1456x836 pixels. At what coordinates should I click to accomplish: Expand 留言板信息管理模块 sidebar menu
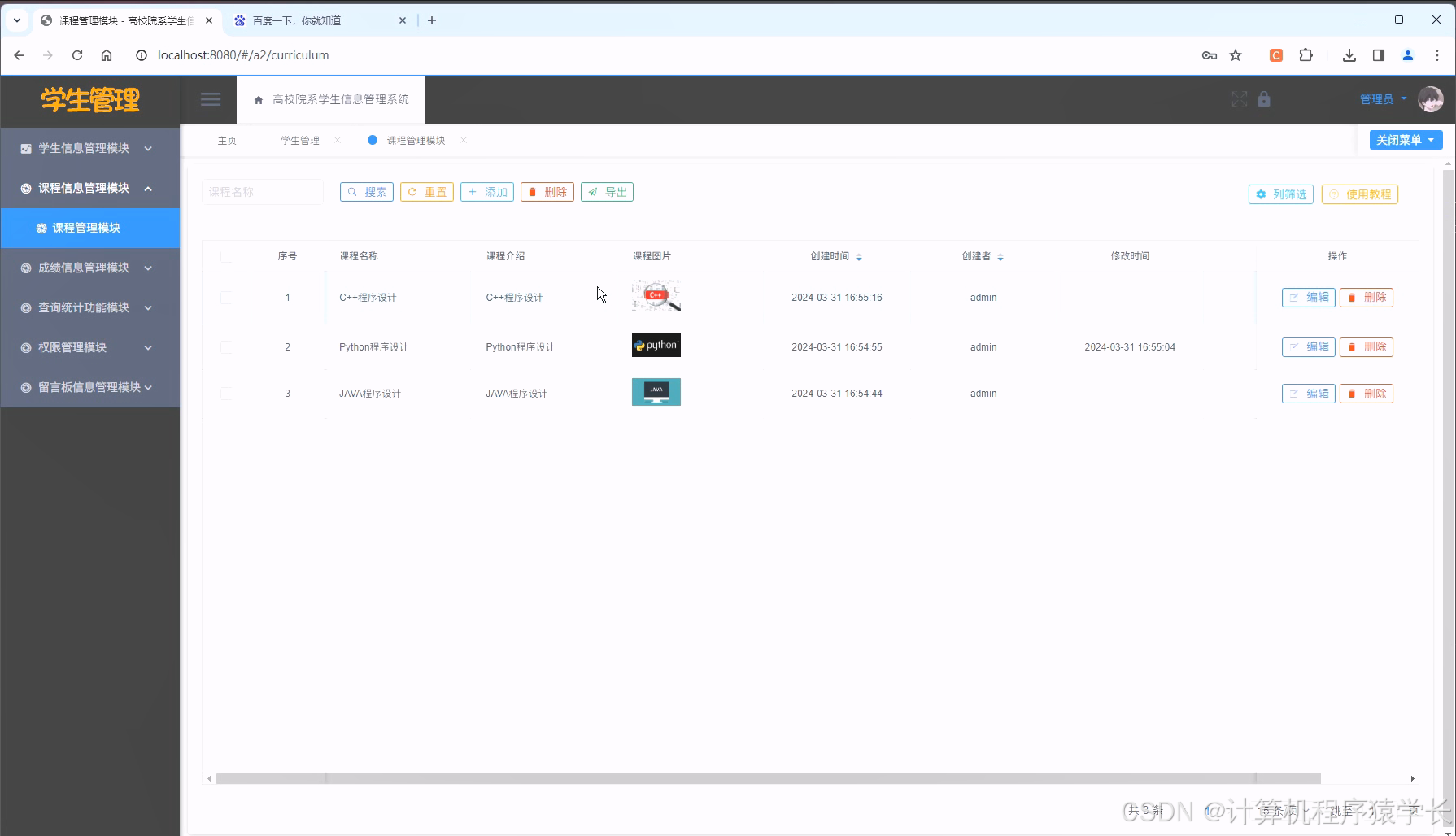[89, 387]
